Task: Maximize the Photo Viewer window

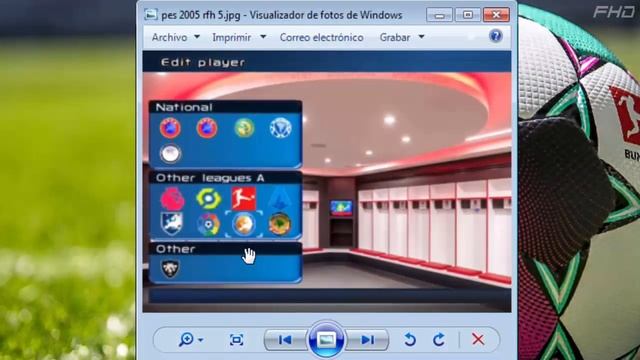Action: tap(468, 15)
